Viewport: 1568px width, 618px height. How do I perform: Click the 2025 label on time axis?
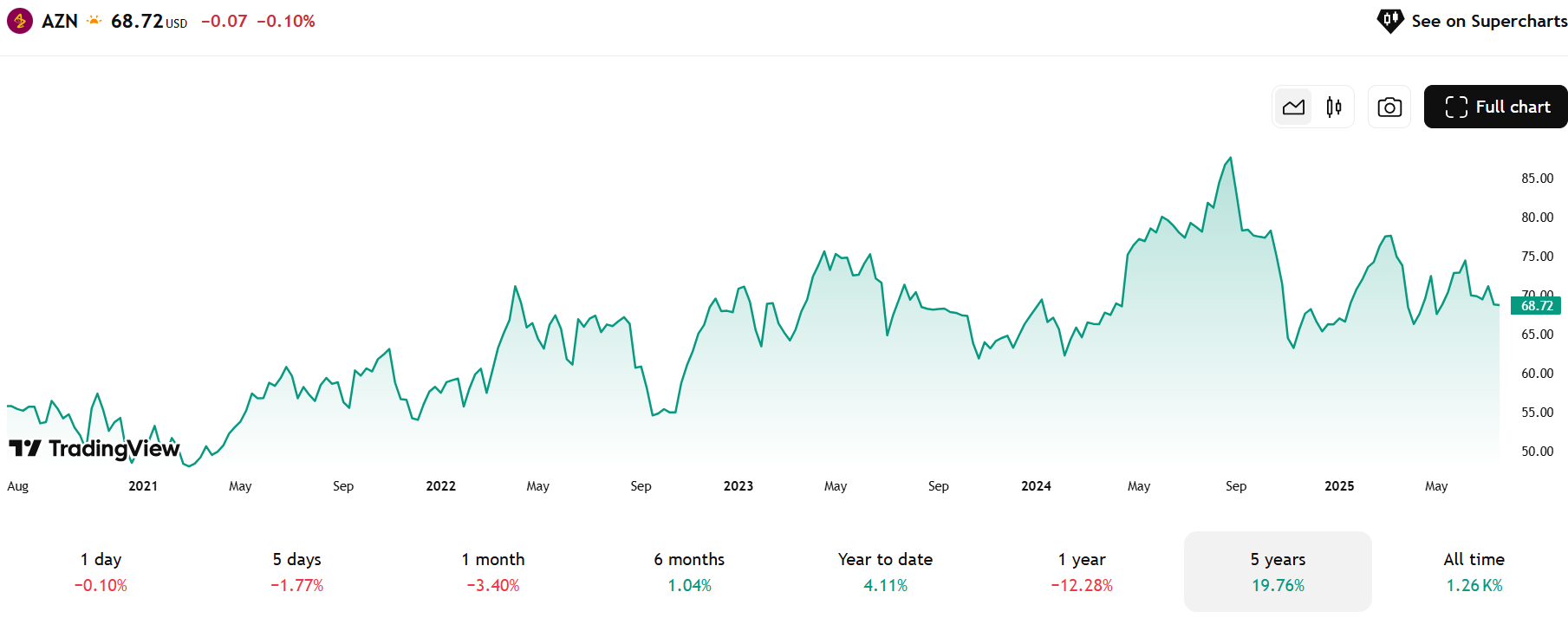[1339, 486]
